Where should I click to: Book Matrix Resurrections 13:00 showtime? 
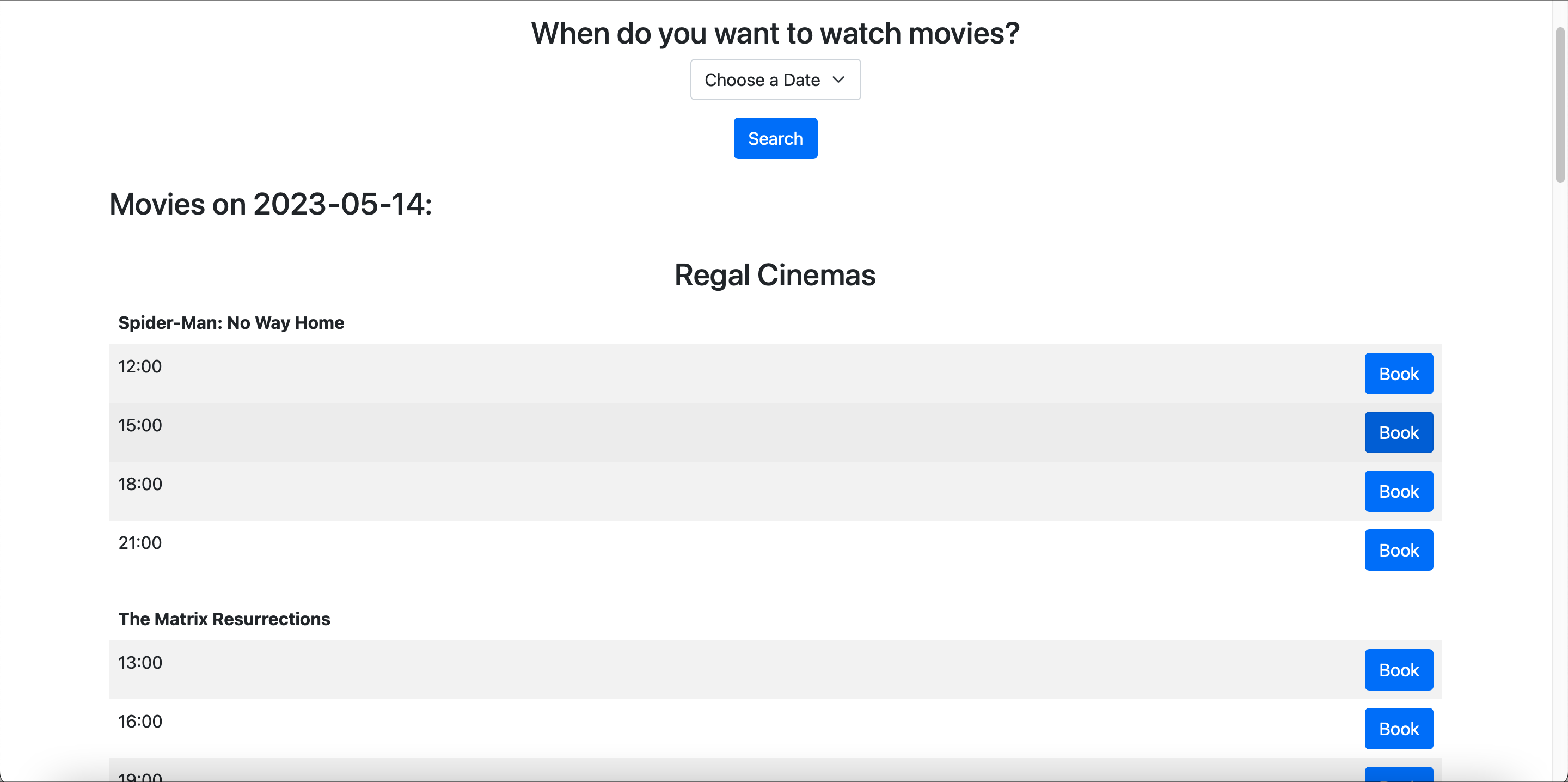(x=1398, y=669)
